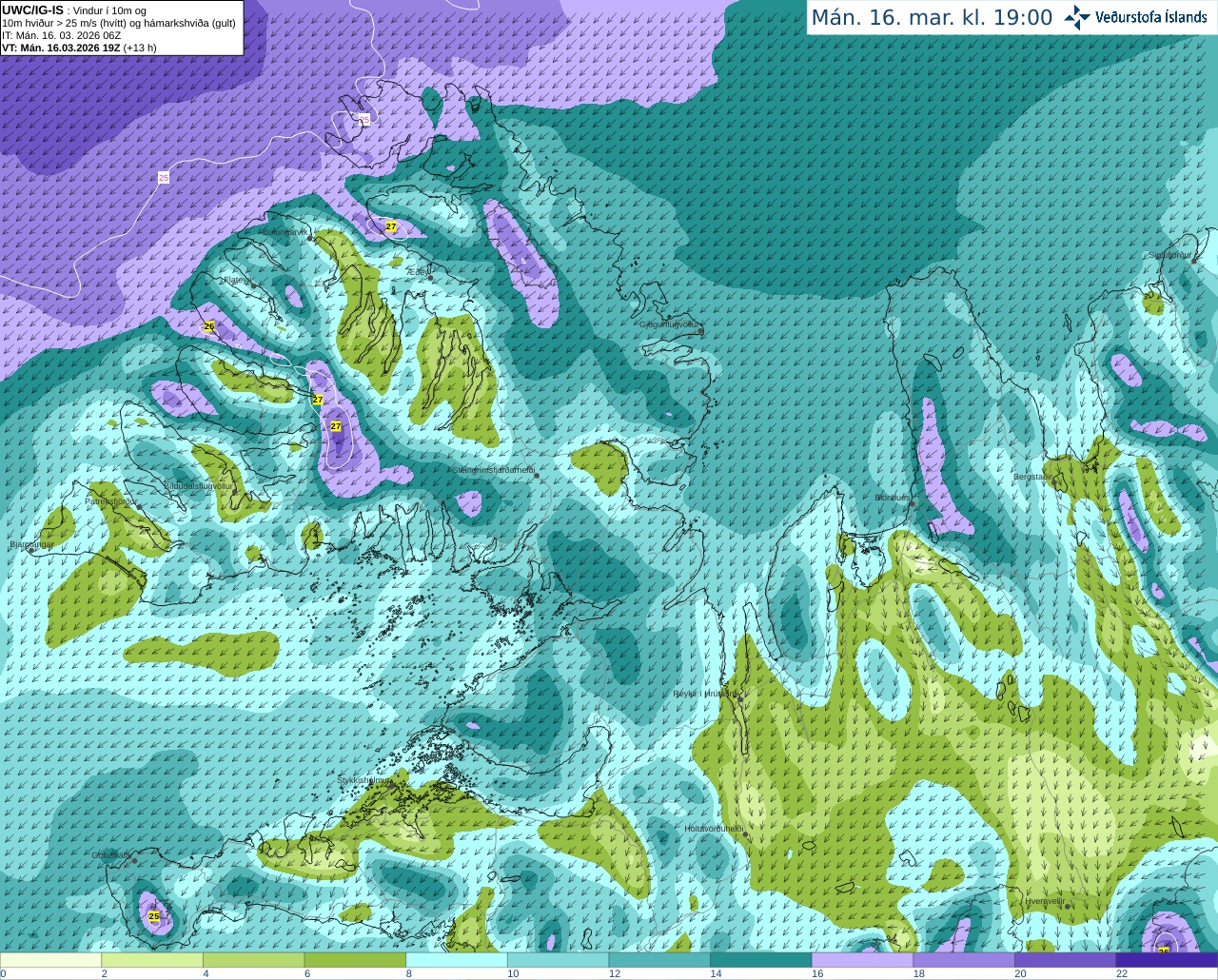The image size is (1218, 980).
Task: Select the 10–12 m/s light teal legend swatch
Action: (558, 960)
